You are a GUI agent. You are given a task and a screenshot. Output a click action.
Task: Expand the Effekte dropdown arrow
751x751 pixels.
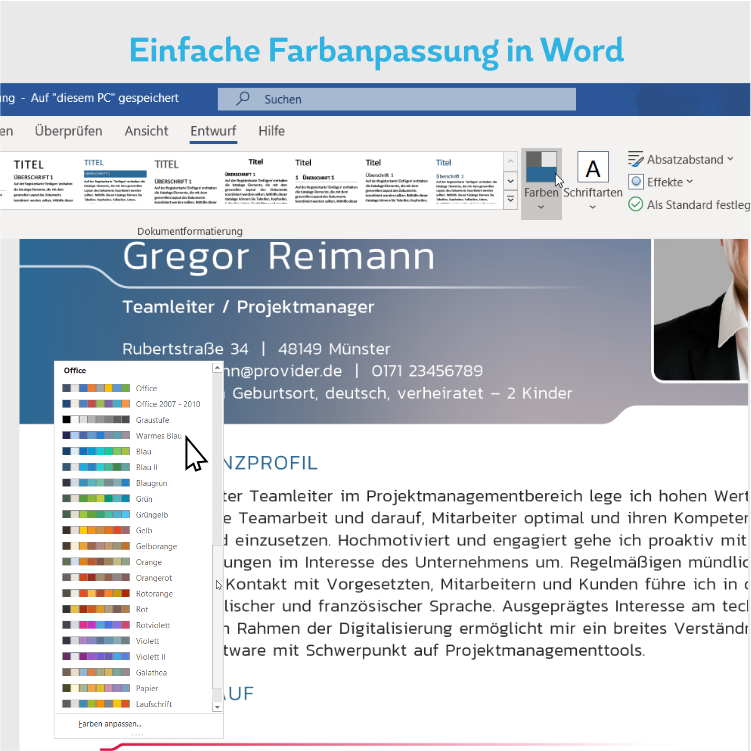(x=690, y=182)
